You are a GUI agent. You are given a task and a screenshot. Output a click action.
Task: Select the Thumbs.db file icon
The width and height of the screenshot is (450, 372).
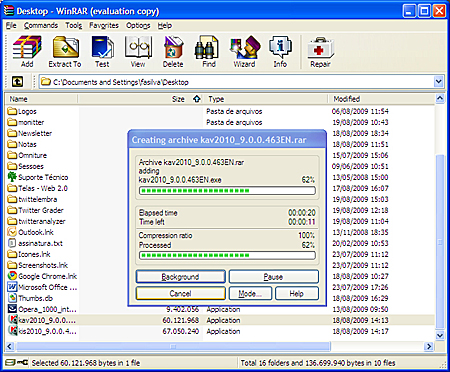[12, 298]
